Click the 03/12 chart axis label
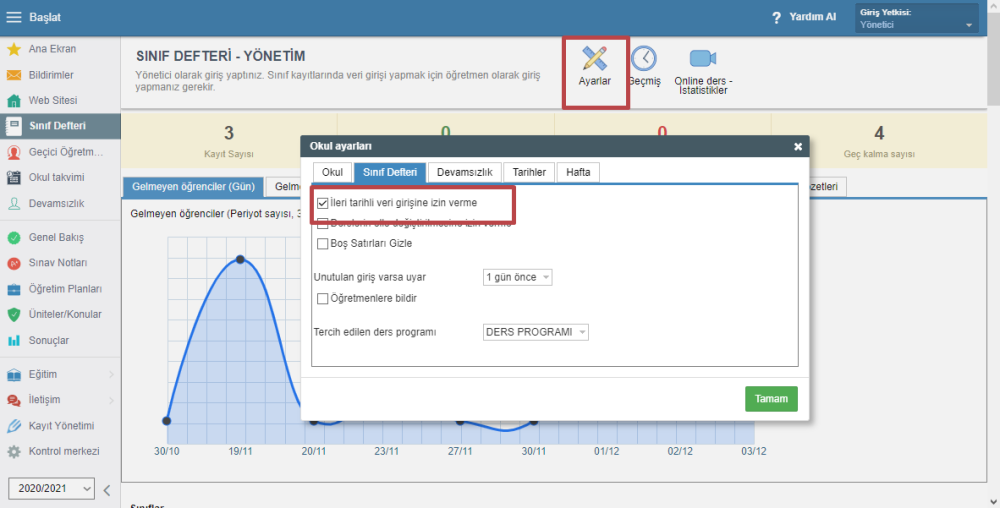Image resolution: width=1000 pixels, height=508 pixels. coord(753,451)
